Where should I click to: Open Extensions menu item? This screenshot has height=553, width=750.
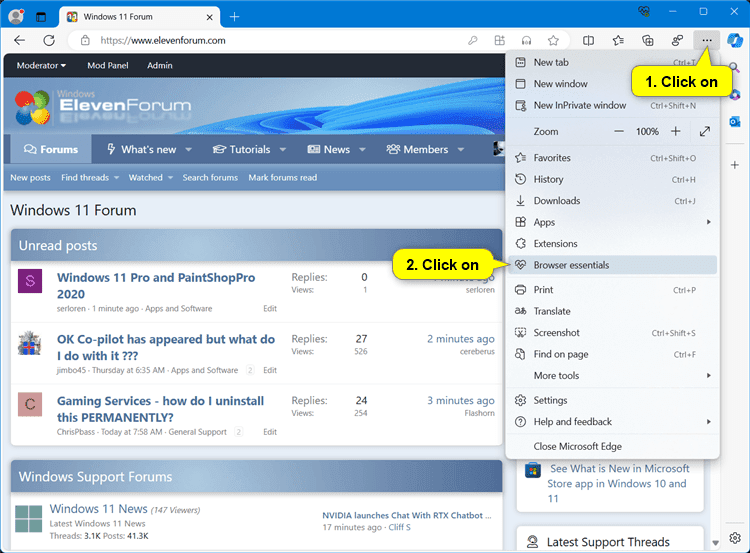[x=613, y=243]
